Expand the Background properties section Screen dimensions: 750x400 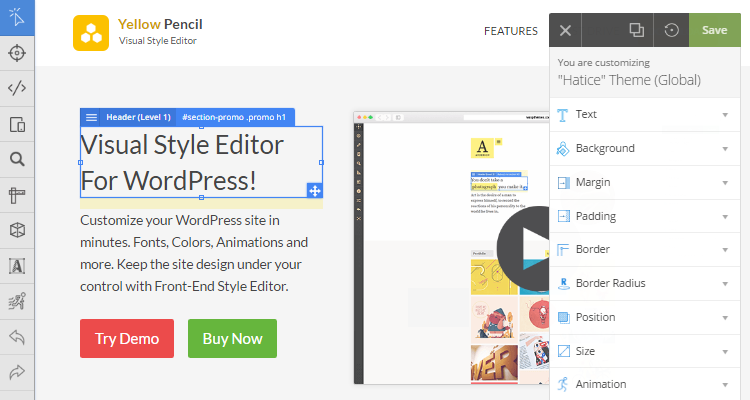pyautogui.click(x=644, y=149)
